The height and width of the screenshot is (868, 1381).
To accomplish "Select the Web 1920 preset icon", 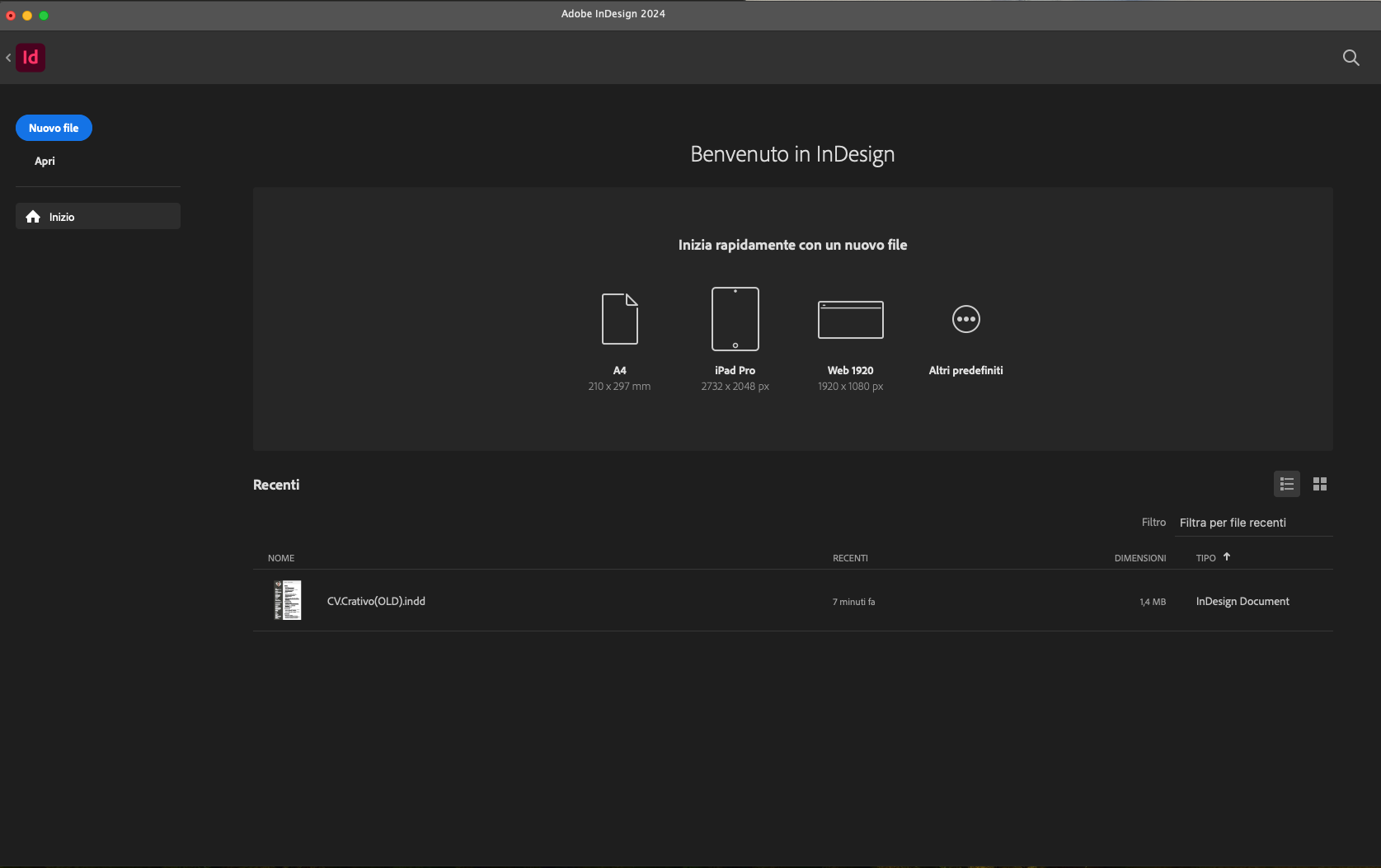I will tap(851, 320).
